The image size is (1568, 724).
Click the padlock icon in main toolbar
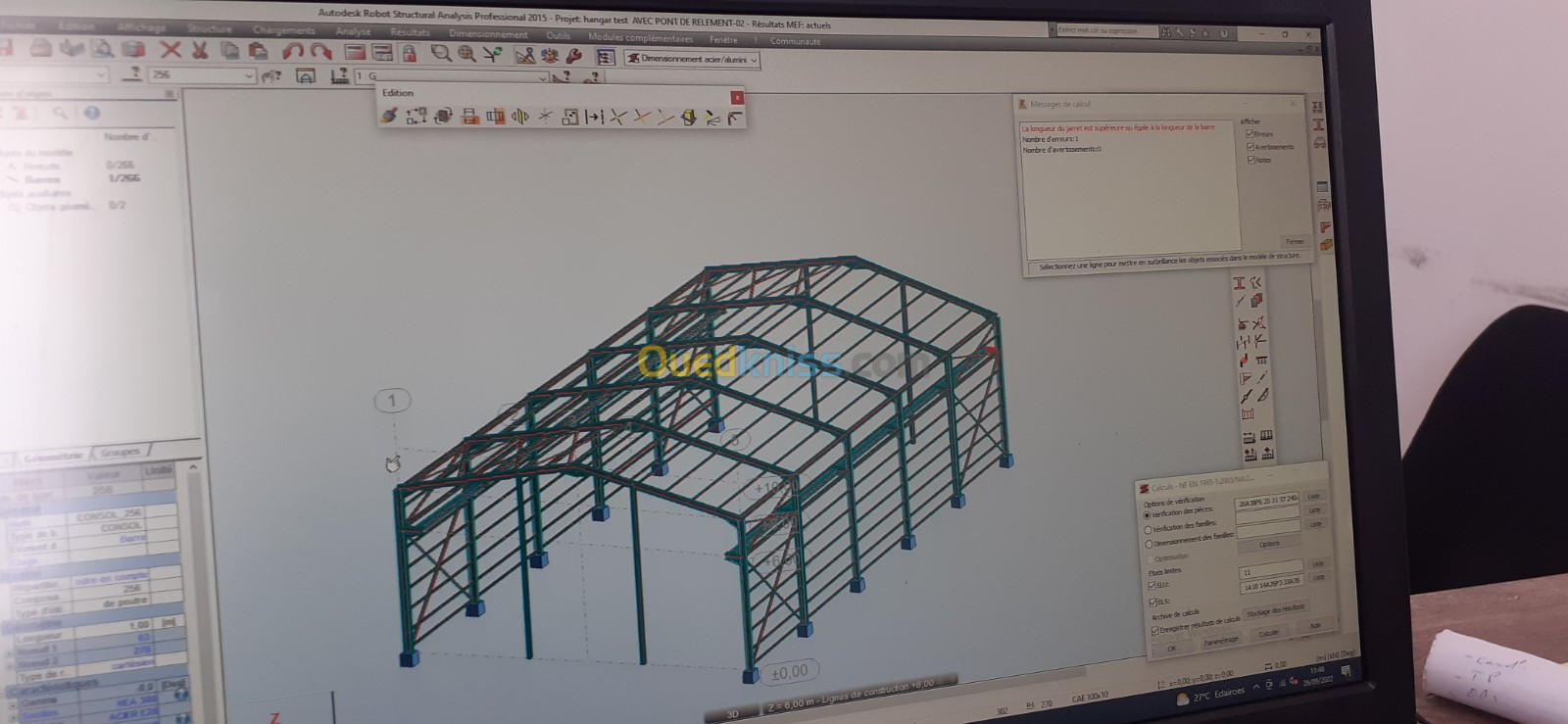(x=410, y=53)
